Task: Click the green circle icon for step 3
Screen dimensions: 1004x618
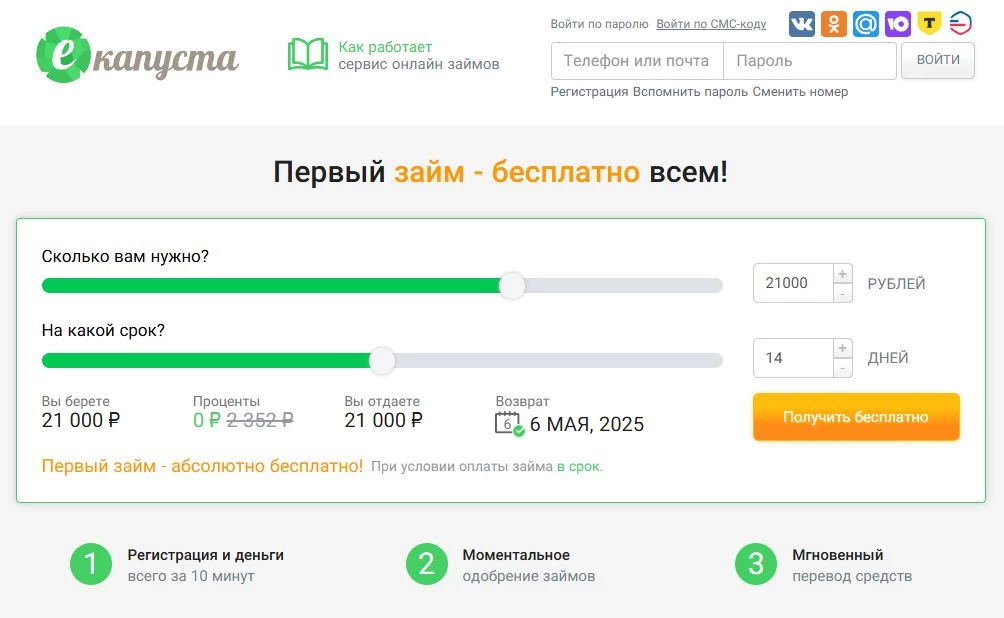Action: 757,564
